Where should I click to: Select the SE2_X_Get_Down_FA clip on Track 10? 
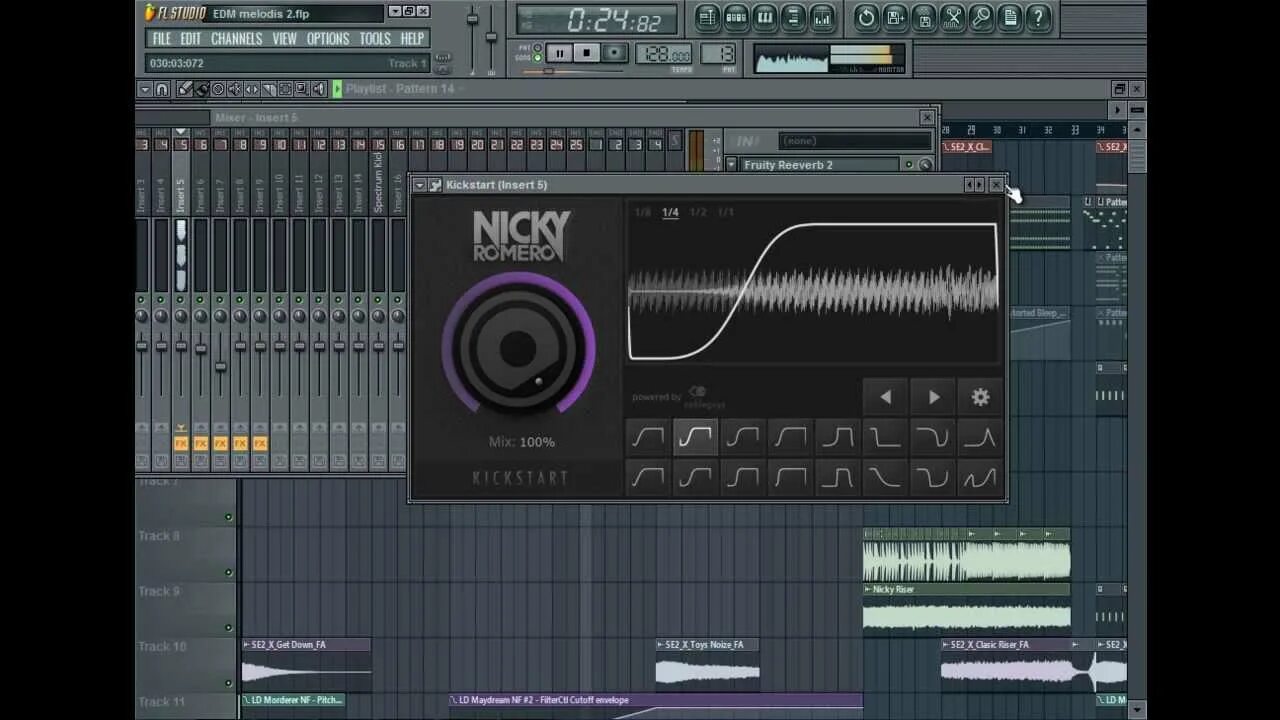click(306, 664)
